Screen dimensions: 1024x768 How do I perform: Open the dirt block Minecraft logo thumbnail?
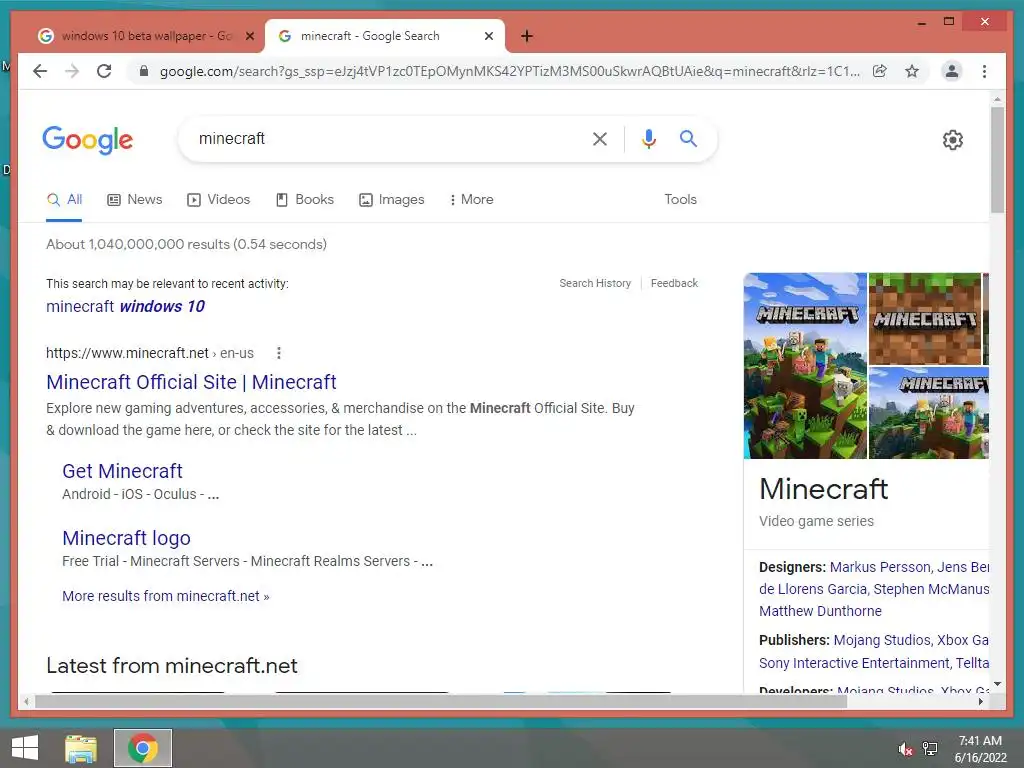click(925, 319)
